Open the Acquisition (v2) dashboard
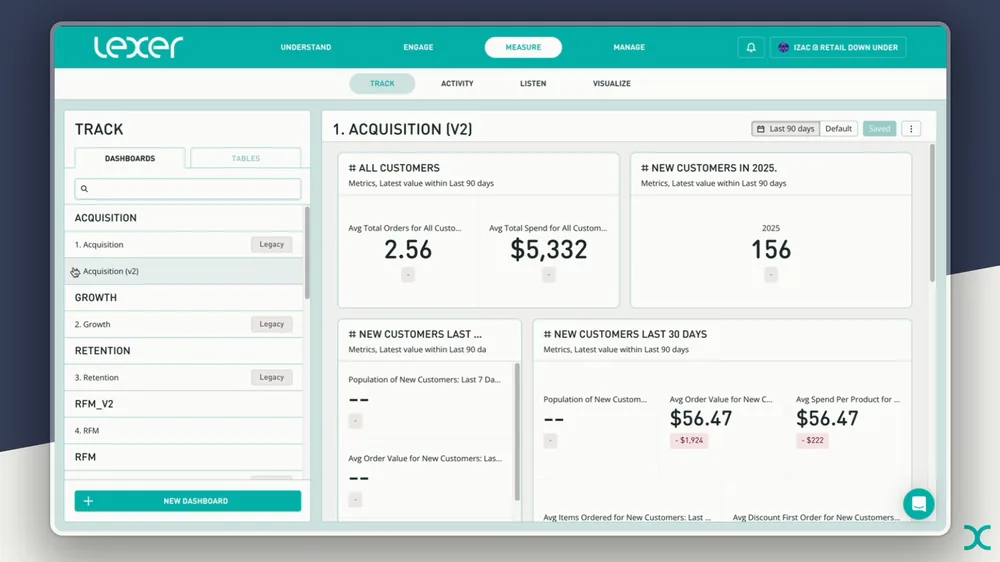The height and width of the screenshot is (562, 1000). (x=184, y=271)
